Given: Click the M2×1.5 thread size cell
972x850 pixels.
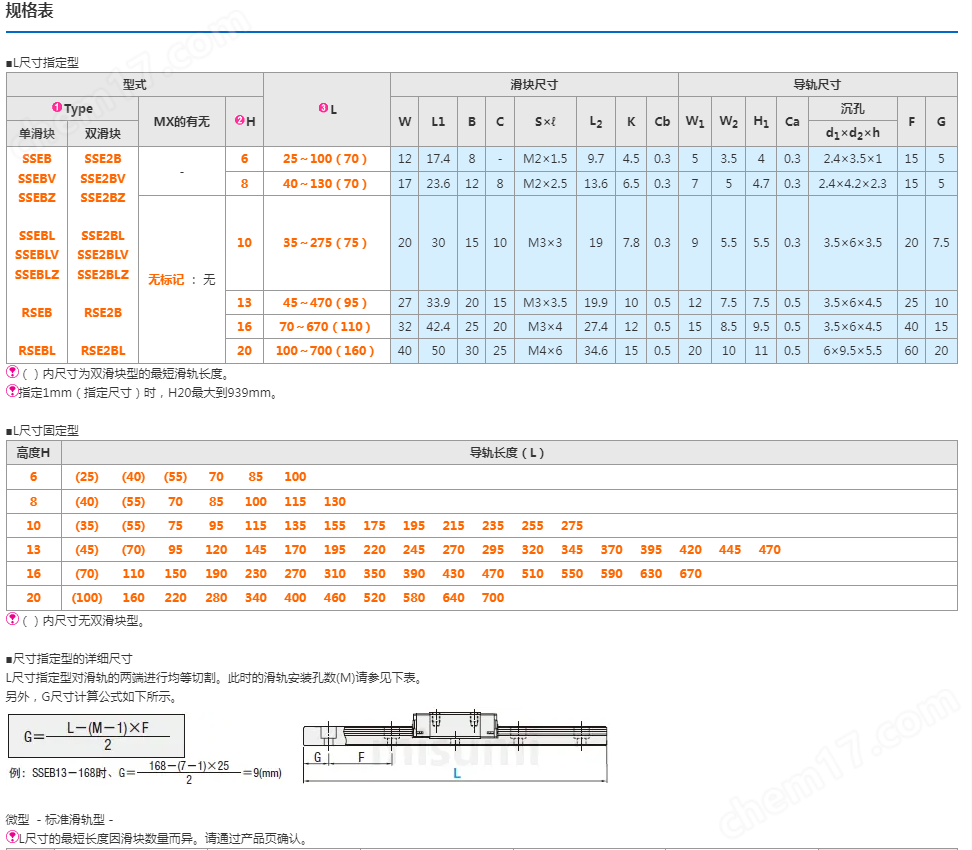Looking at the screenshot, I should pos(545,159).
